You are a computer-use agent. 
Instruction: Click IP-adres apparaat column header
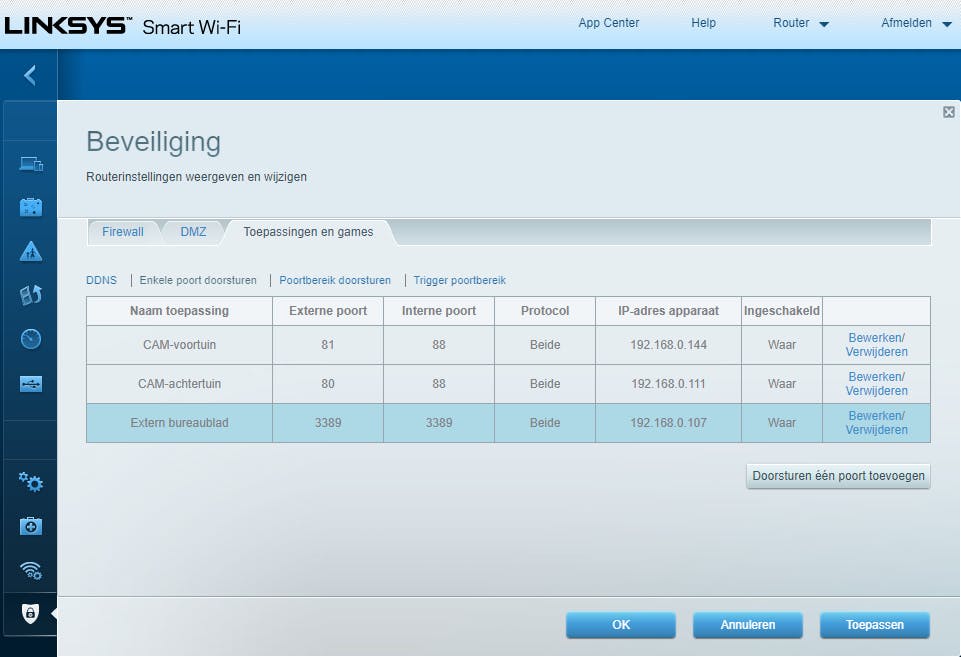tap(668, 311)
